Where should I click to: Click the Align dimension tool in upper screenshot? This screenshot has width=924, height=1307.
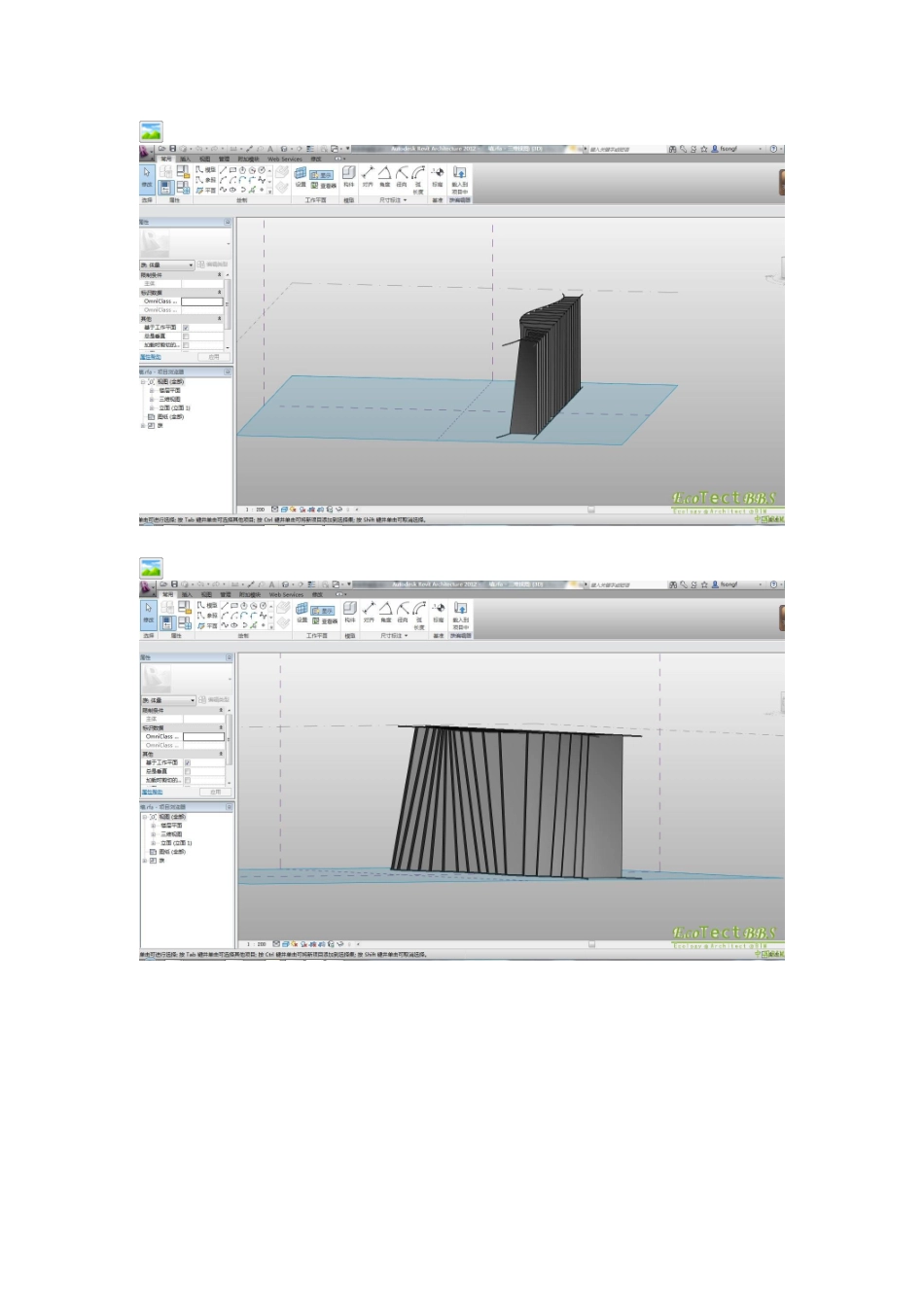pyautogui.click(x=368, y=175)
